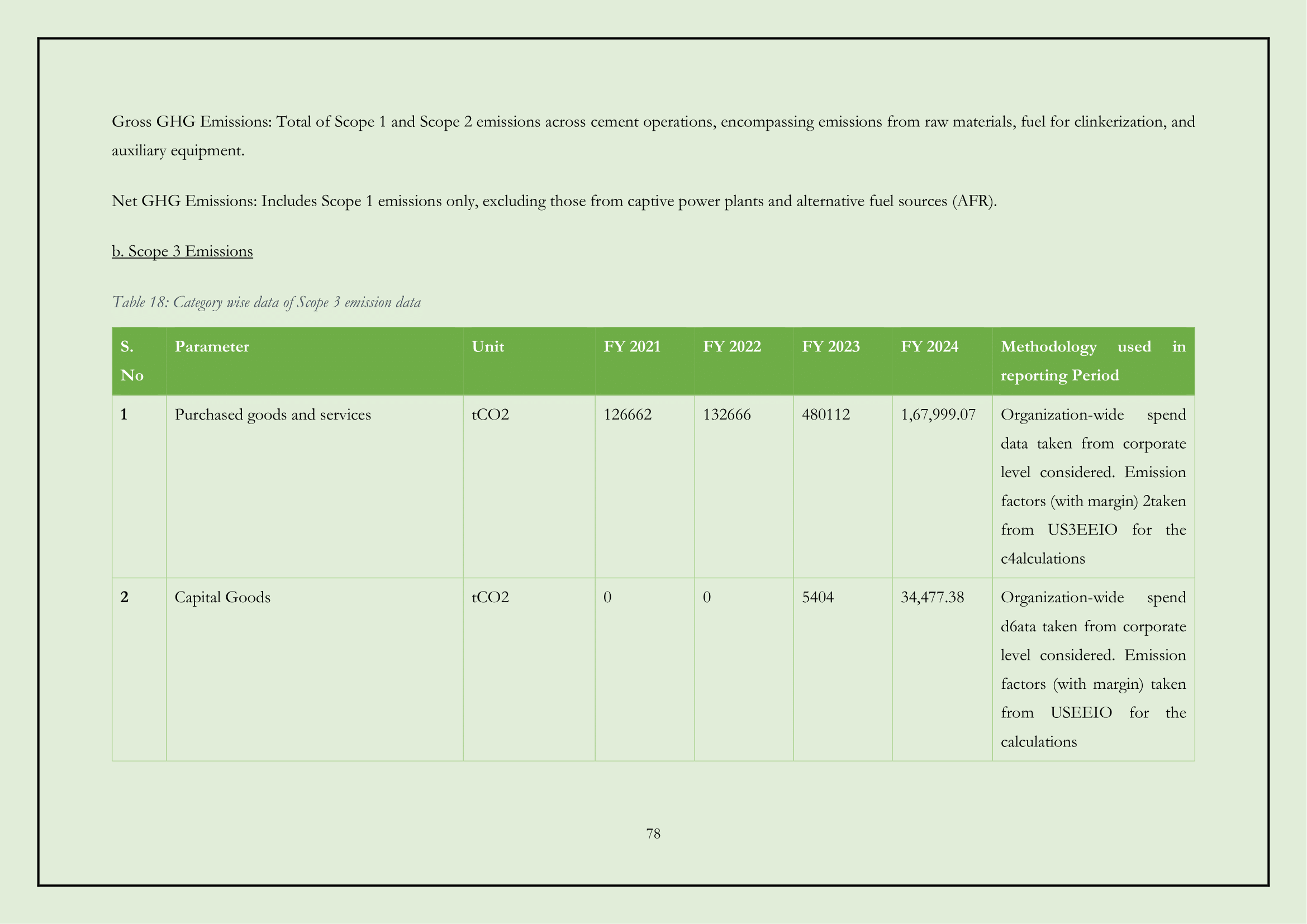The height and width of the screenshot is (924, 1307).
Task: Select the value 132666 in FY 2022
Action: [x=726, y=415]
